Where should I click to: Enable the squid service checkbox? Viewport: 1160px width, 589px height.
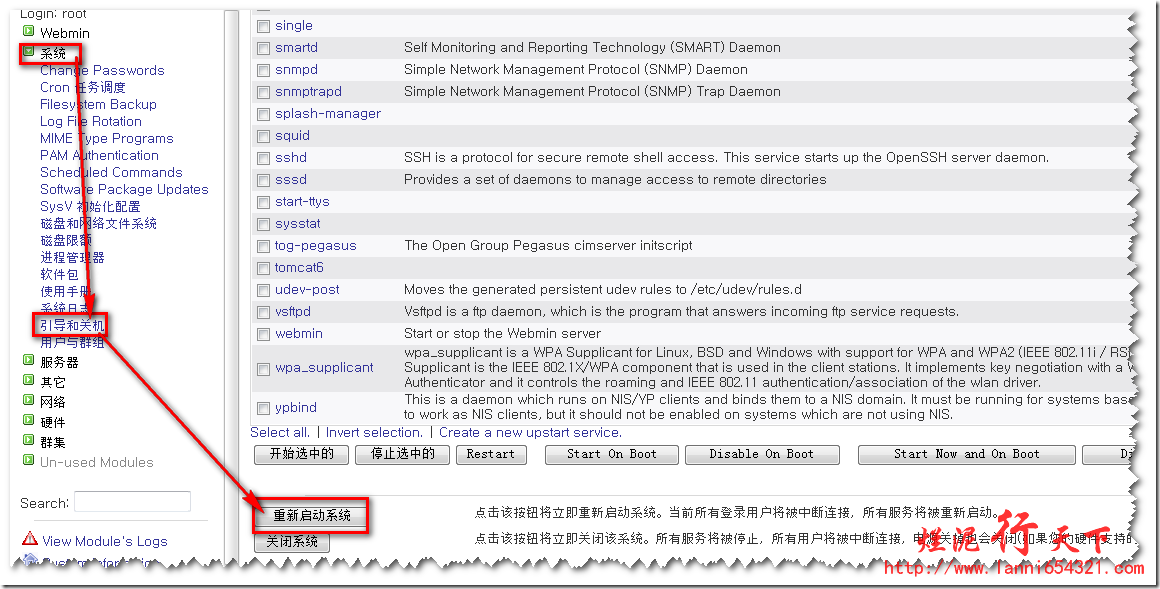coord(263,136)
